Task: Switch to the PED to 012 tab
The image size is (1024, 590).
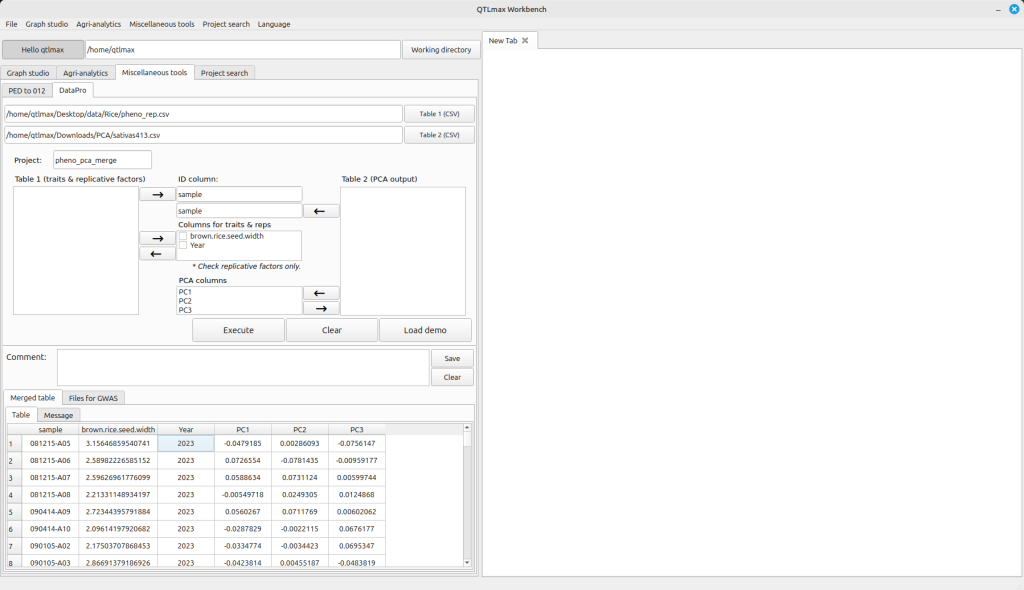Action: [x=28, y=91]
